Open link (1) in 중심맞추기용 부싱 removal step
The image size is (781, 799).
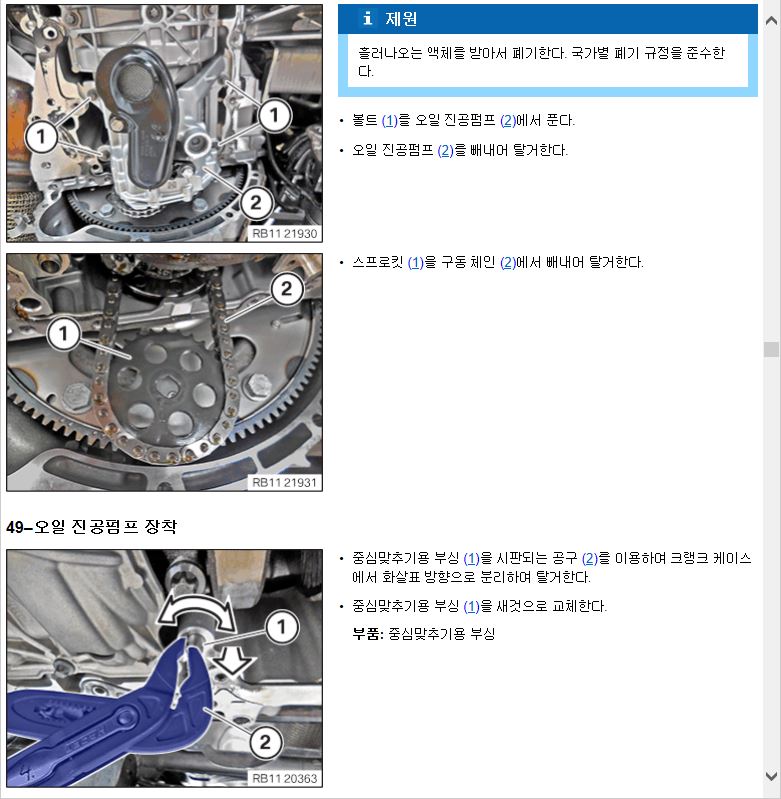[471, 558]
